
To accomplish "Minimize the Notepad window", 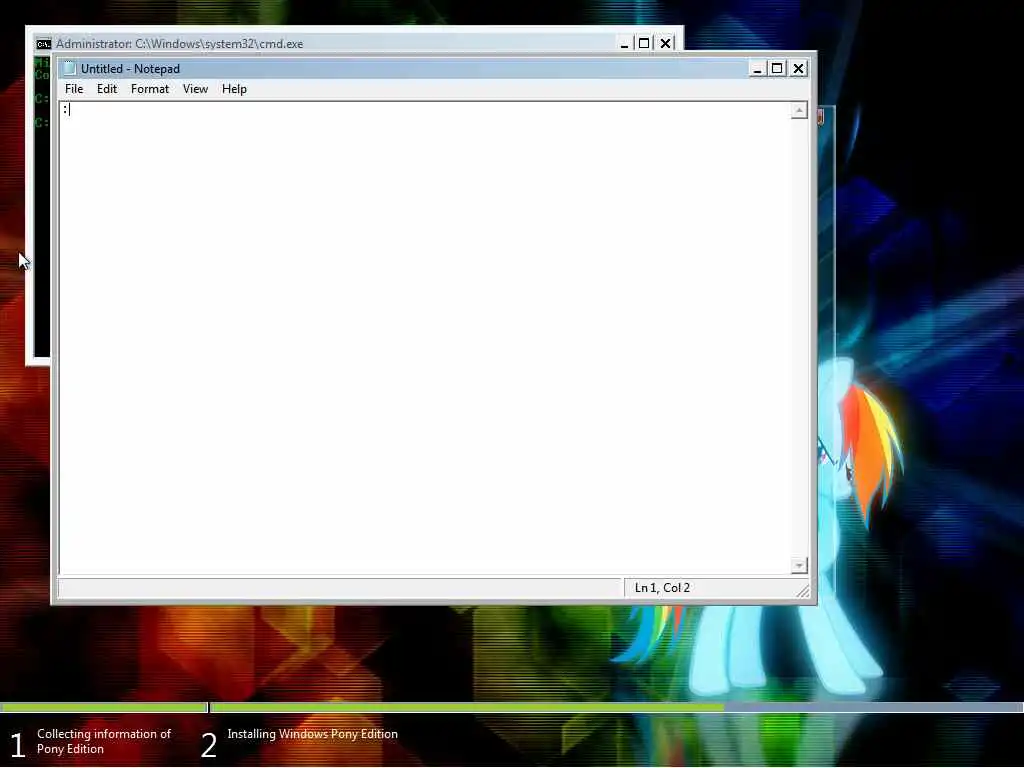I will click(758, 69).
